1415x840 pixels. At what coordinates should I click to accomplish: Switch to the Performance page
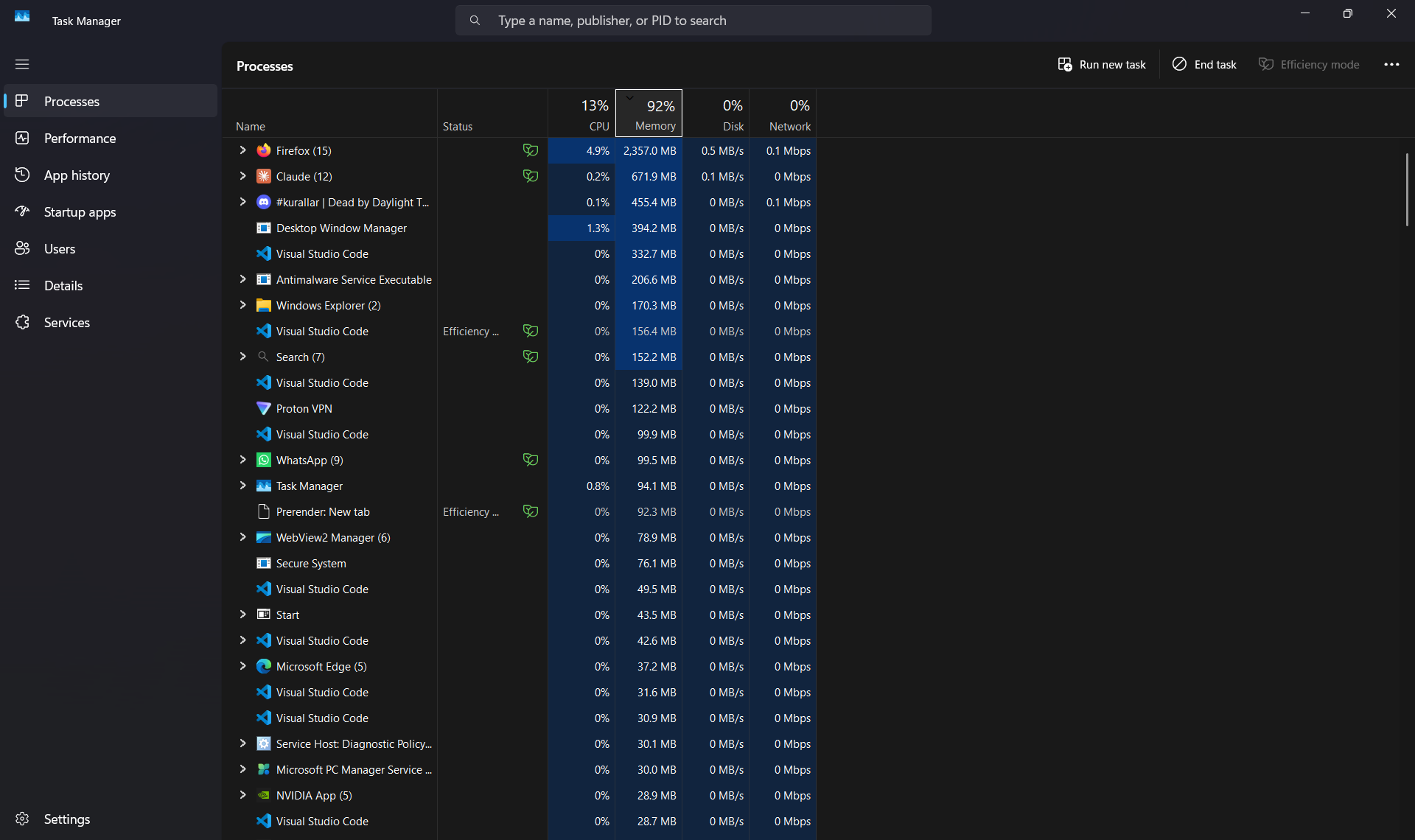pos(111,138)
